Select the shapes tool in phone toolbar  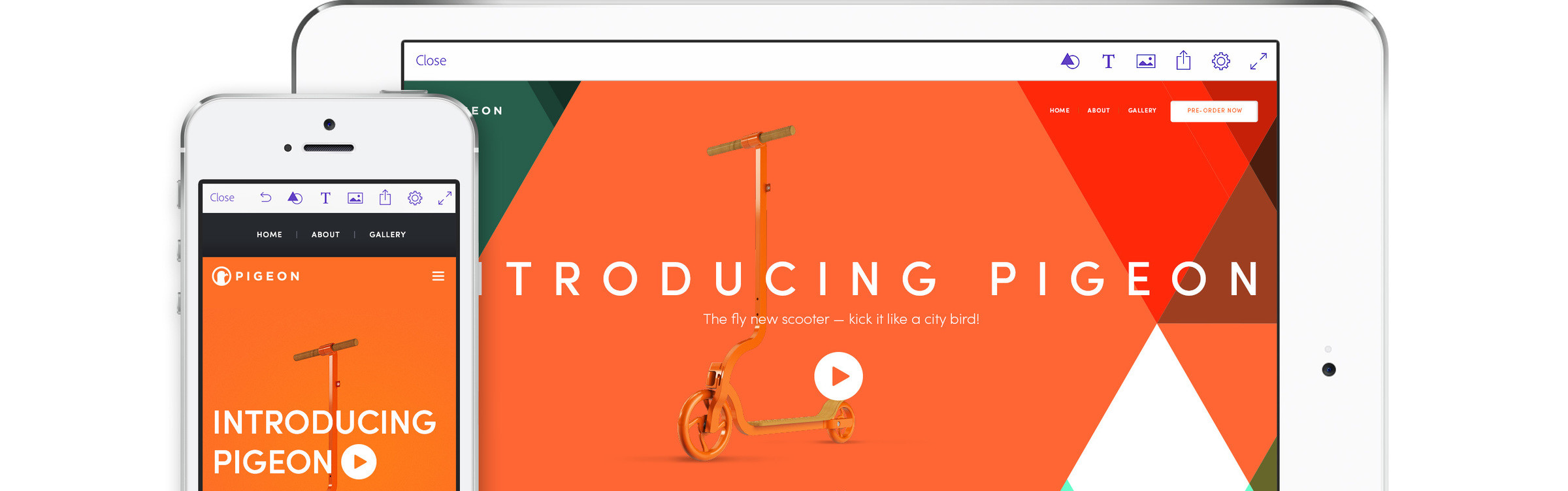295,198
